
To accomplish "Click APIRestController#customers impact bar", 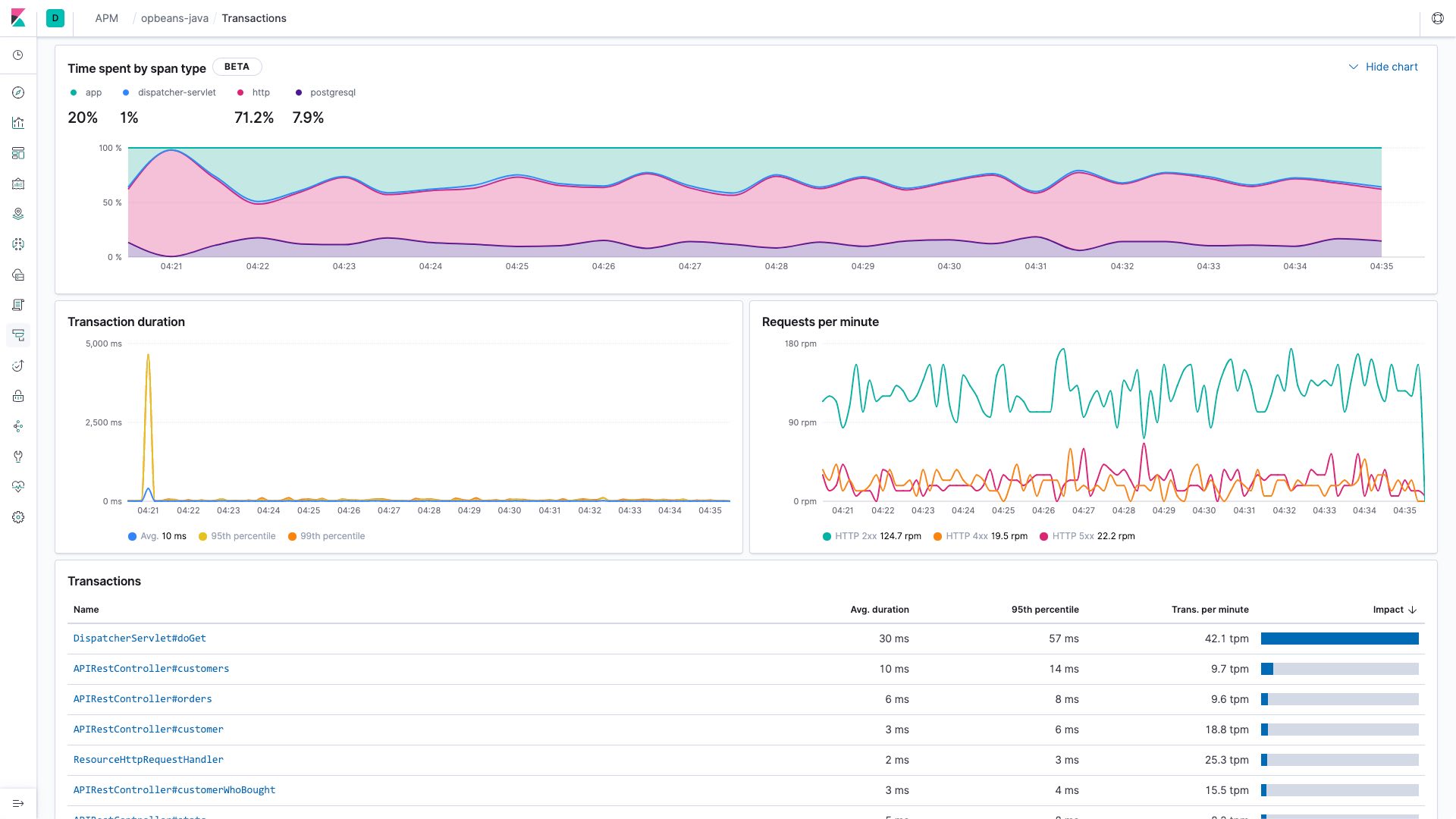I will (x=1340, y=669).
